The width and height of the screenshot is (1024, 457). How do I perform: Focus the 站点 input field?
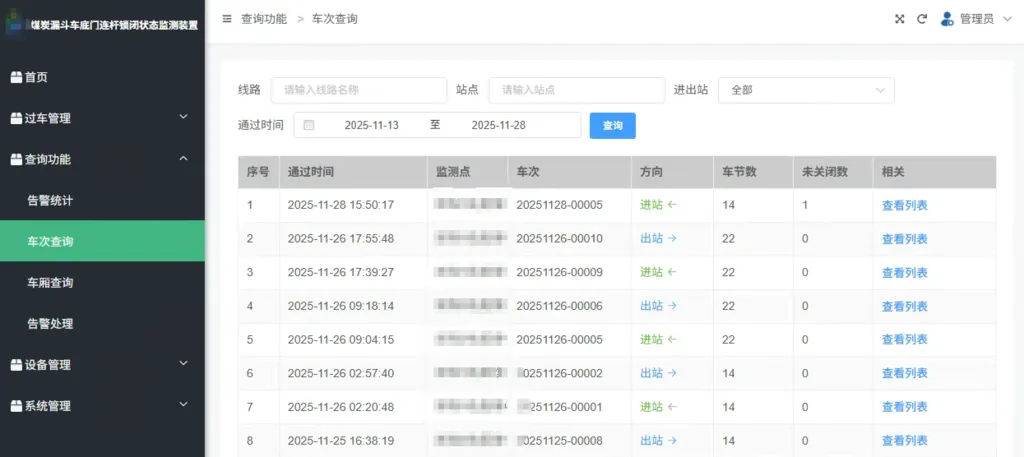[x=576, y=90]
